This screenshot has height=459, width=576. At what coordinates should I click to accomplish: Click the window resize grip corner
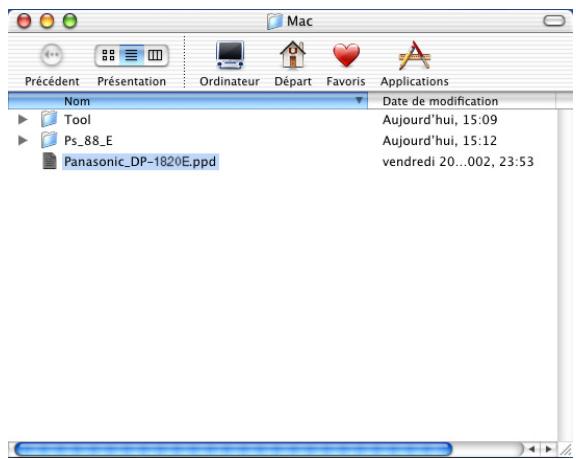(x=565, y=449)
